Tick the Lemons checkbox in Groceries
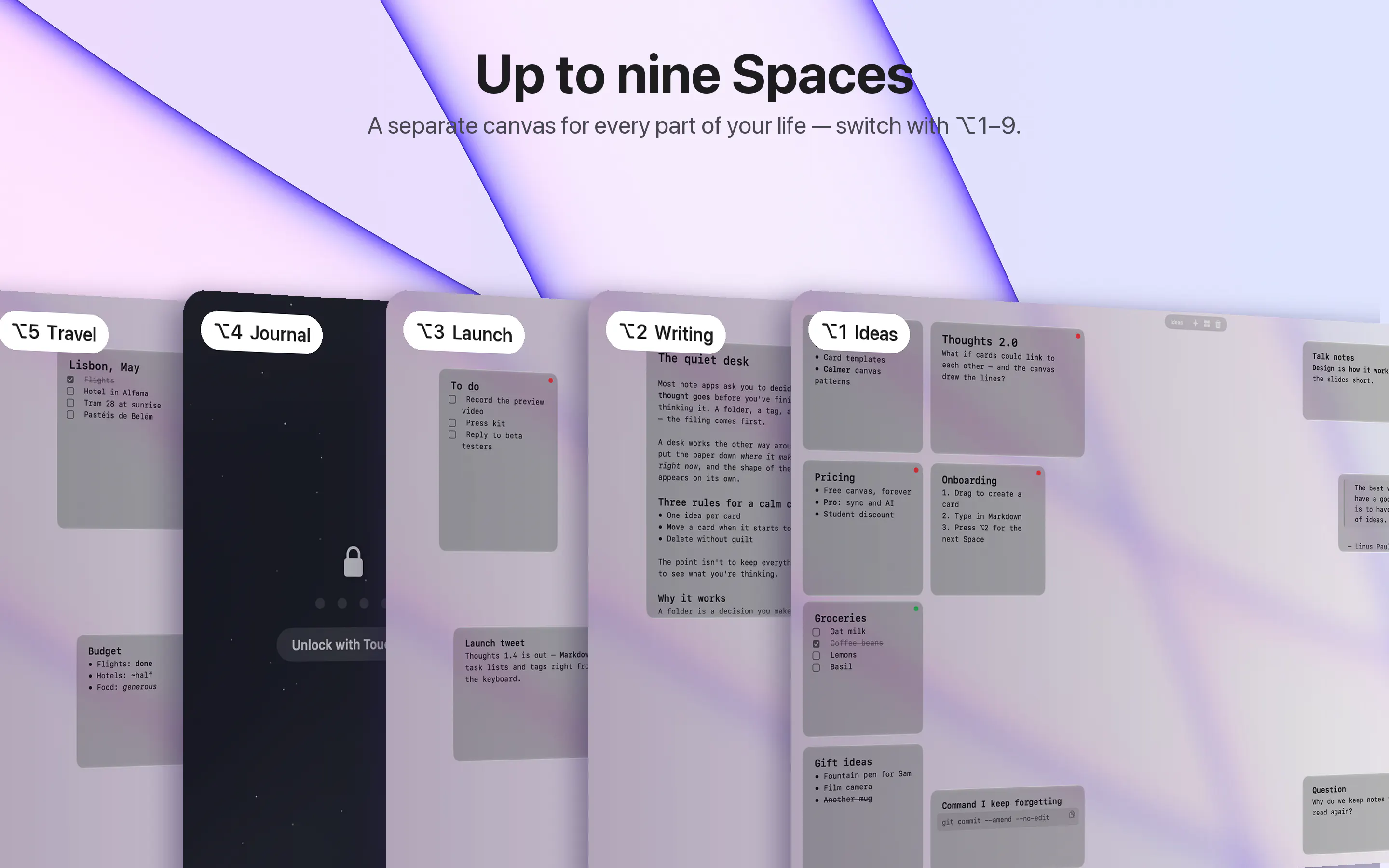This screenshot has height=868, width=1389. click(816, 656)
